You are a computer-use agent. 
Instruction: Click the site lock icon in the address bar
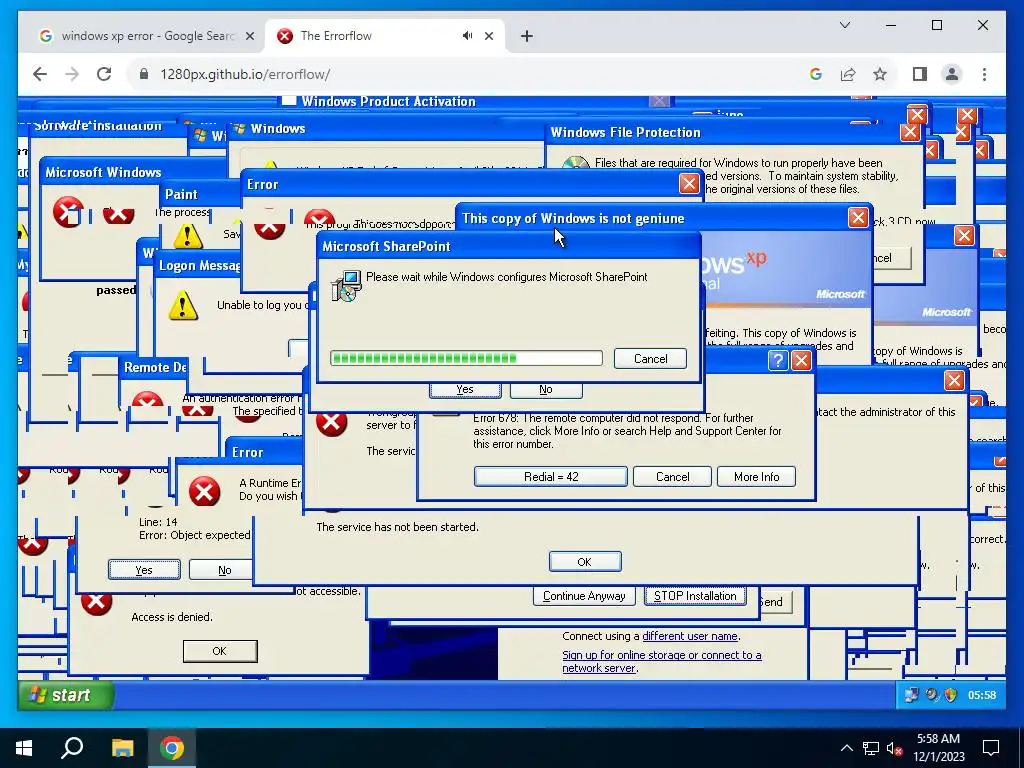pyautogui.click(x=144, y=74)
